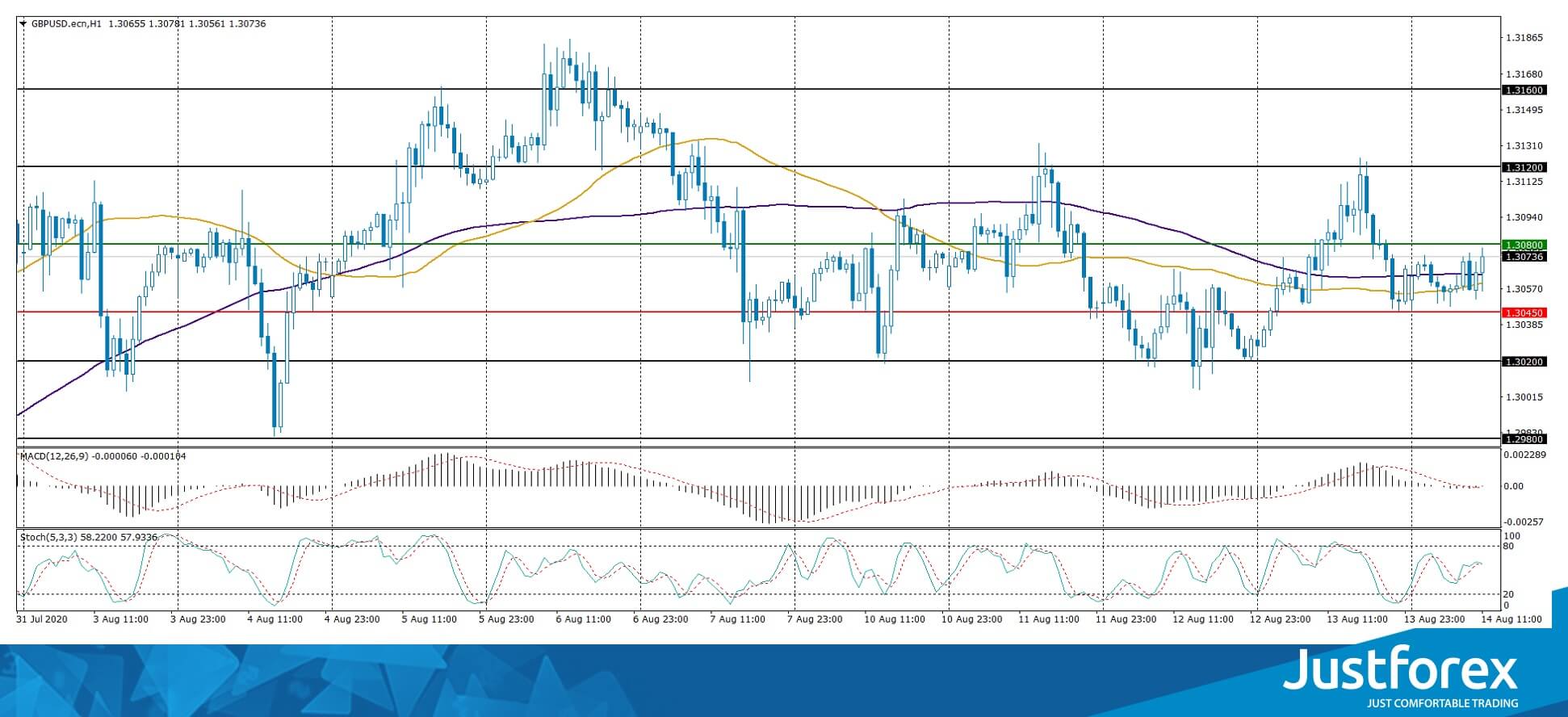Viewport: 1568px width, 717px height.
Task: Click the 6 Aug 11:00 time label
Action: click(x=584, y=619)
